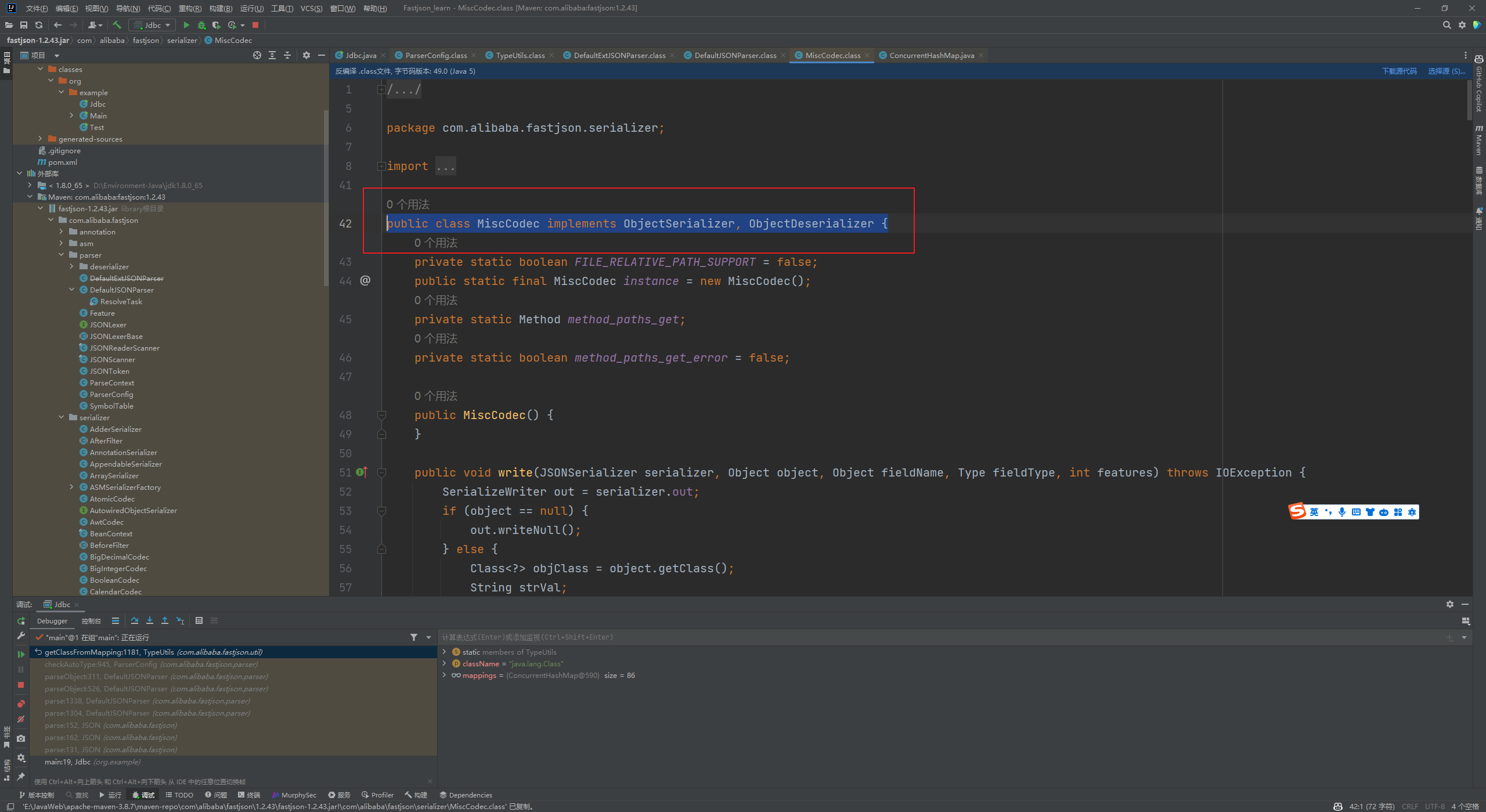Click Evaluate Expression calculator icon
The width and height of the screenshot is (1486, 812).
199,620
